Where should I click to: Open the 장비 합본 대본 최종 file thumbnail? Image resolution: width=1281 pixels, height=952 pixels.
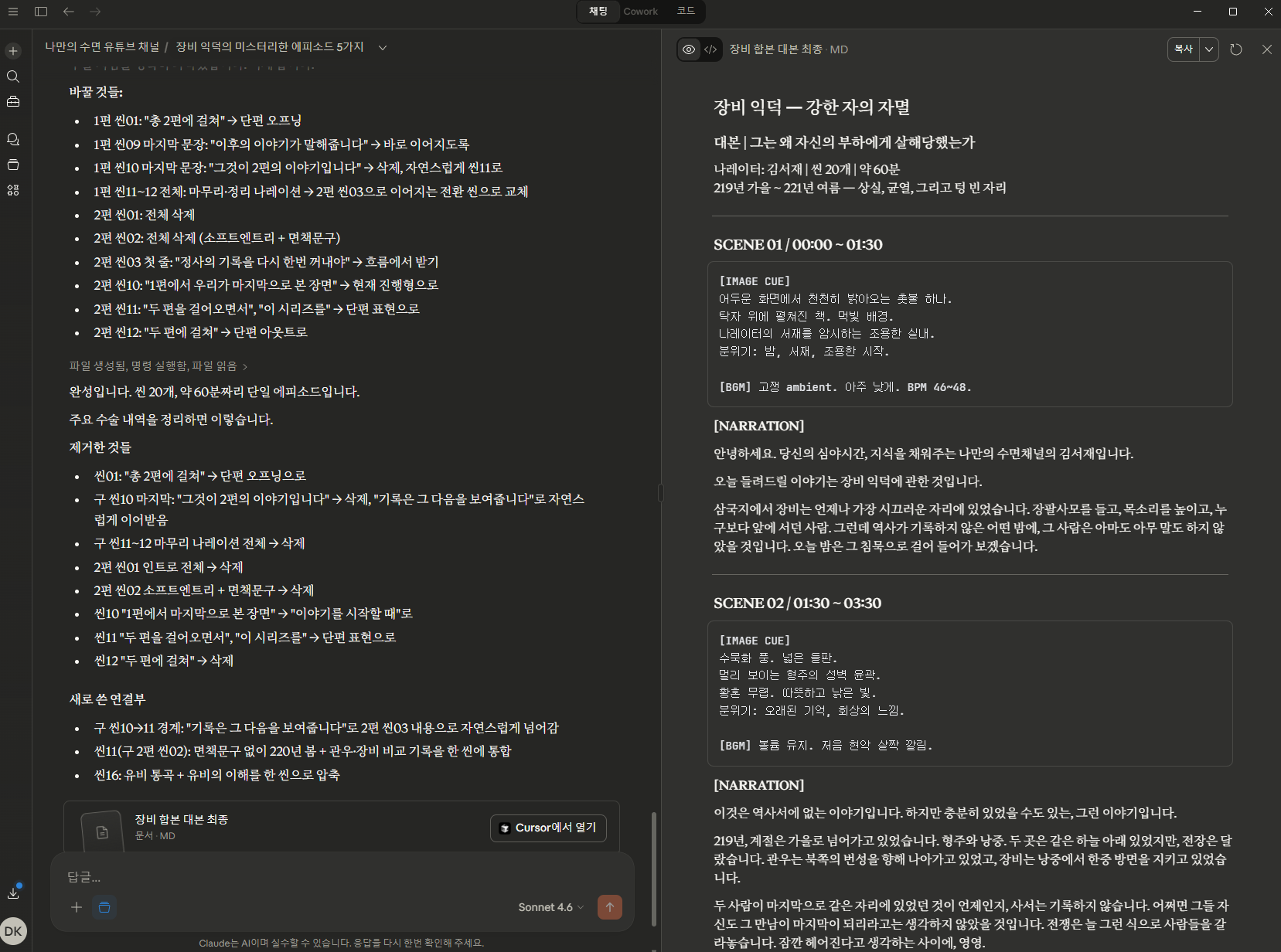(x=101, y=831)
